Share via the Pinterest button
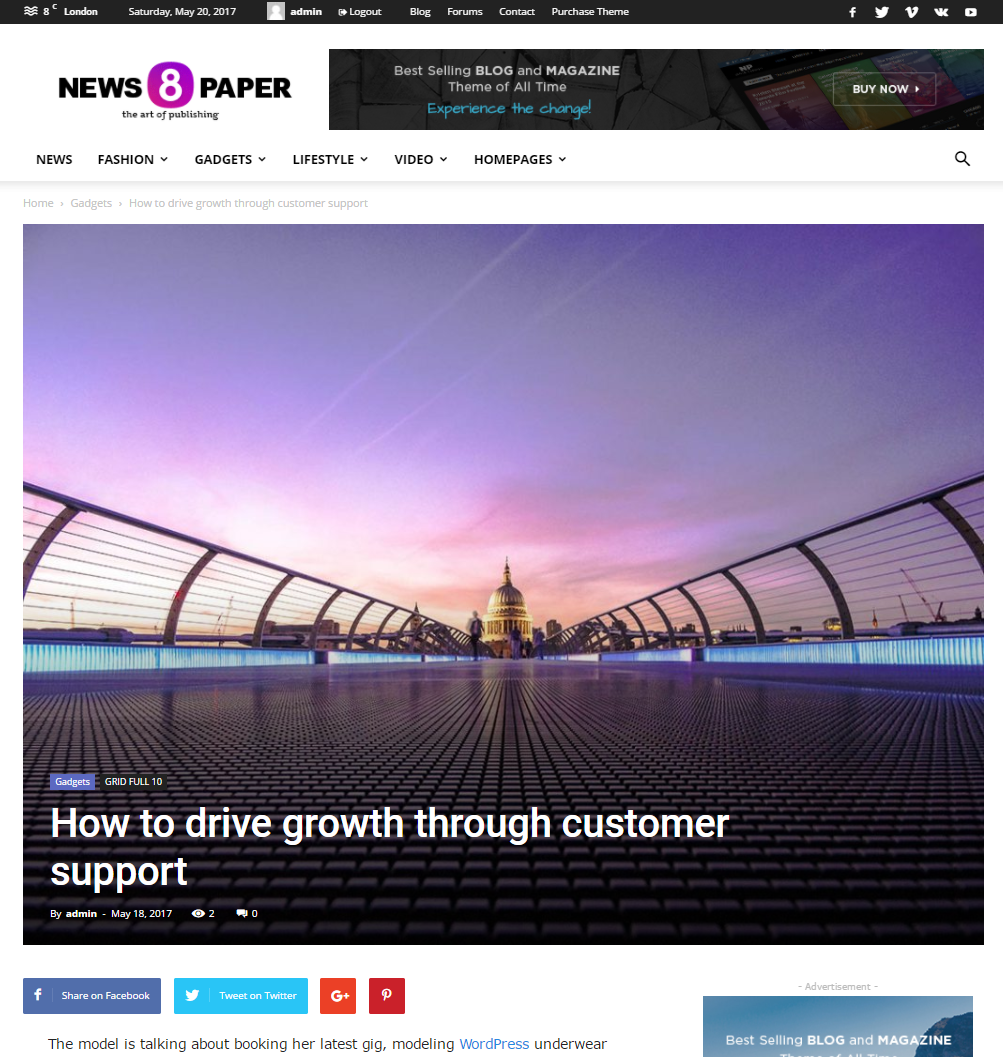Screen dimensions: 1003x1057 coord(387,996)
